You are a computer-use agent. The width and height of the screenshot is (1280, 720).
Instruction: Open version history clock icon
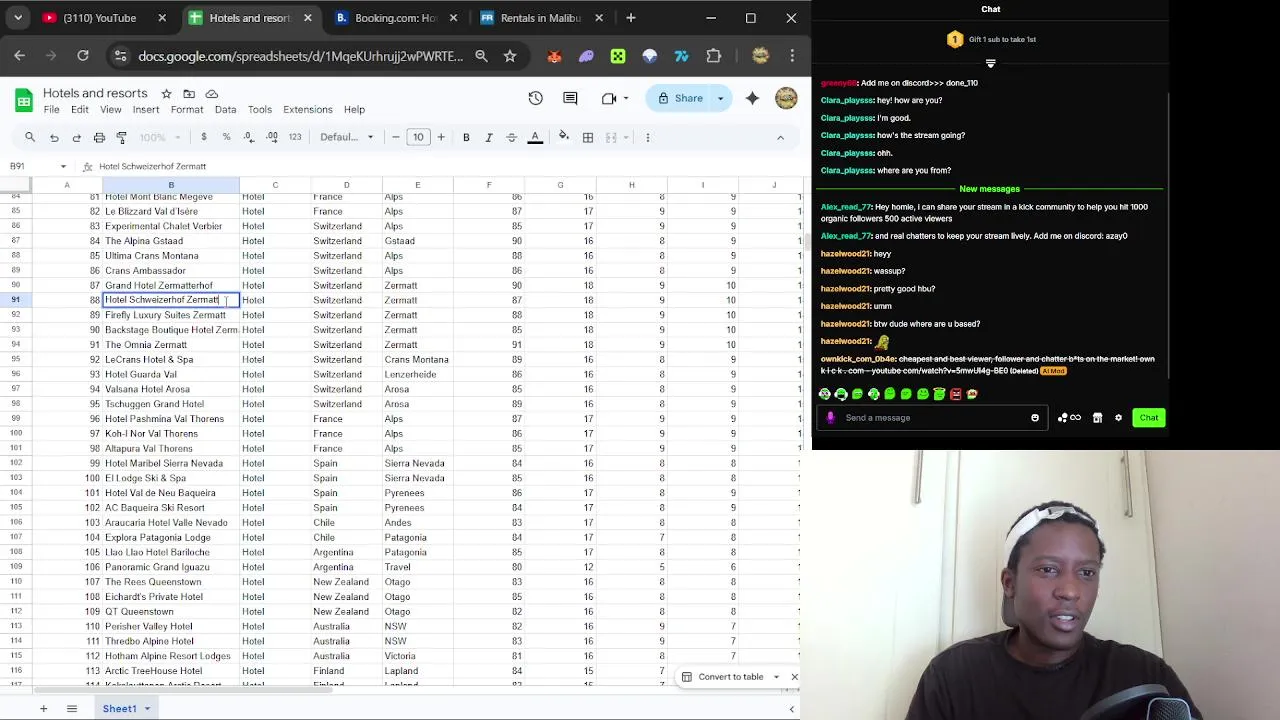(535, 98)
